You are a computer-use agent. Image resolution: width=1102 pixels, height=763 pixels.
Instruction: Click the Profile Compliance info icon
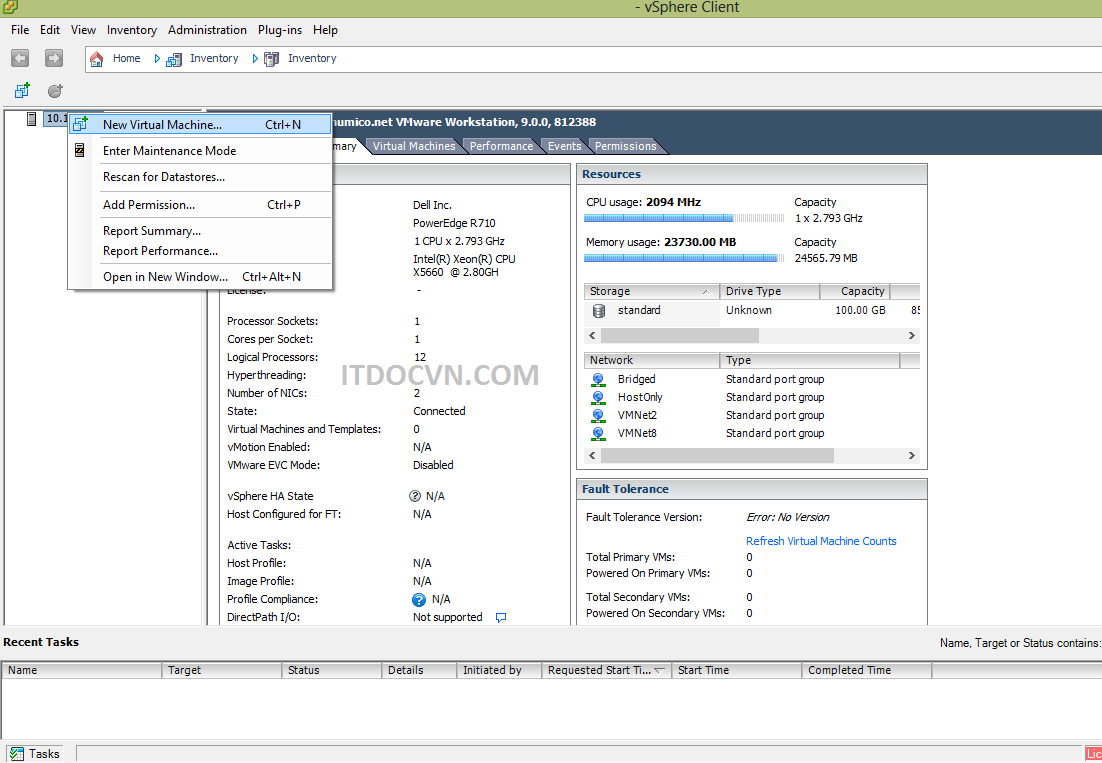[419, 600]
